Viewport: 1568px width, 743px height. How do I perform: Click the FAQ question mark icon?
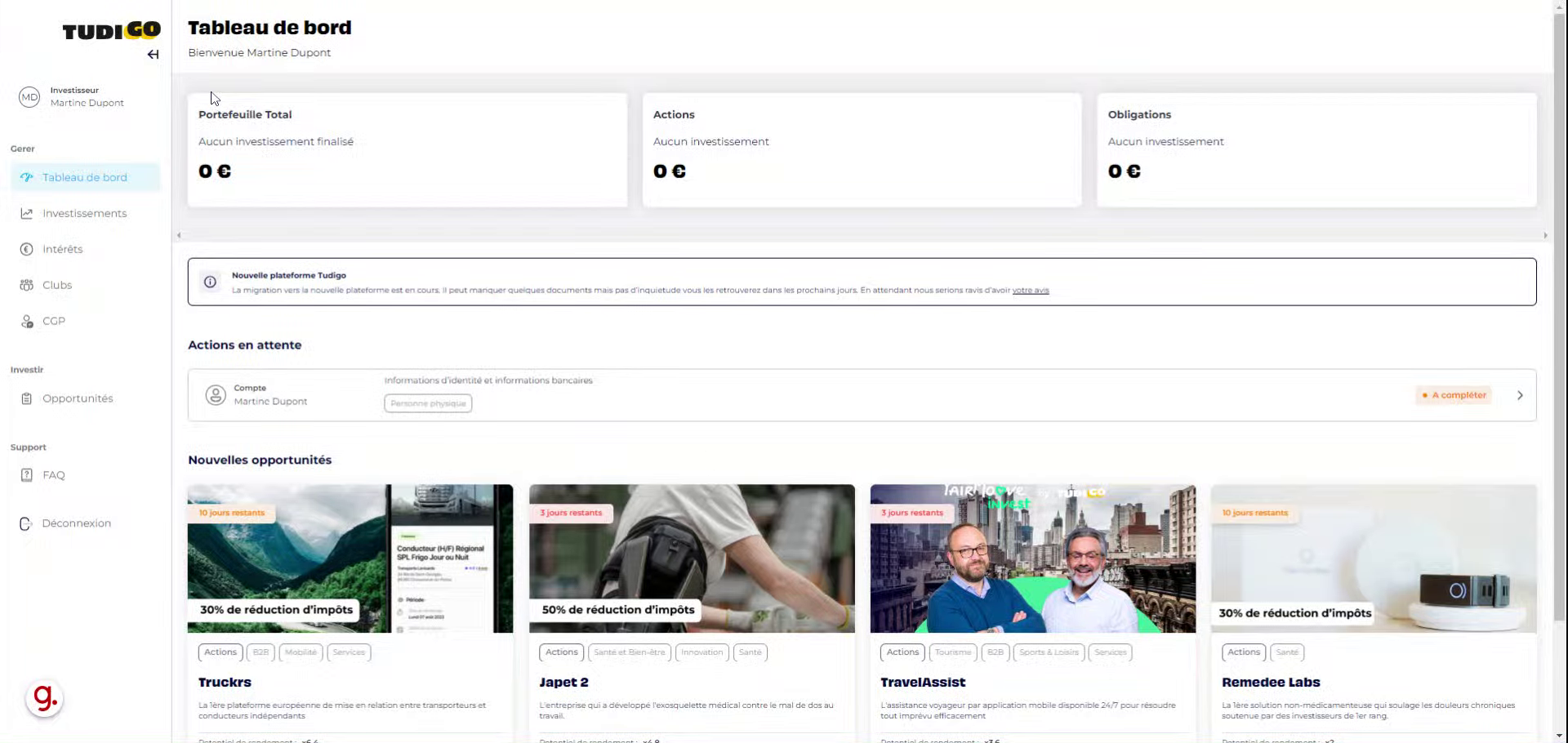27,475
